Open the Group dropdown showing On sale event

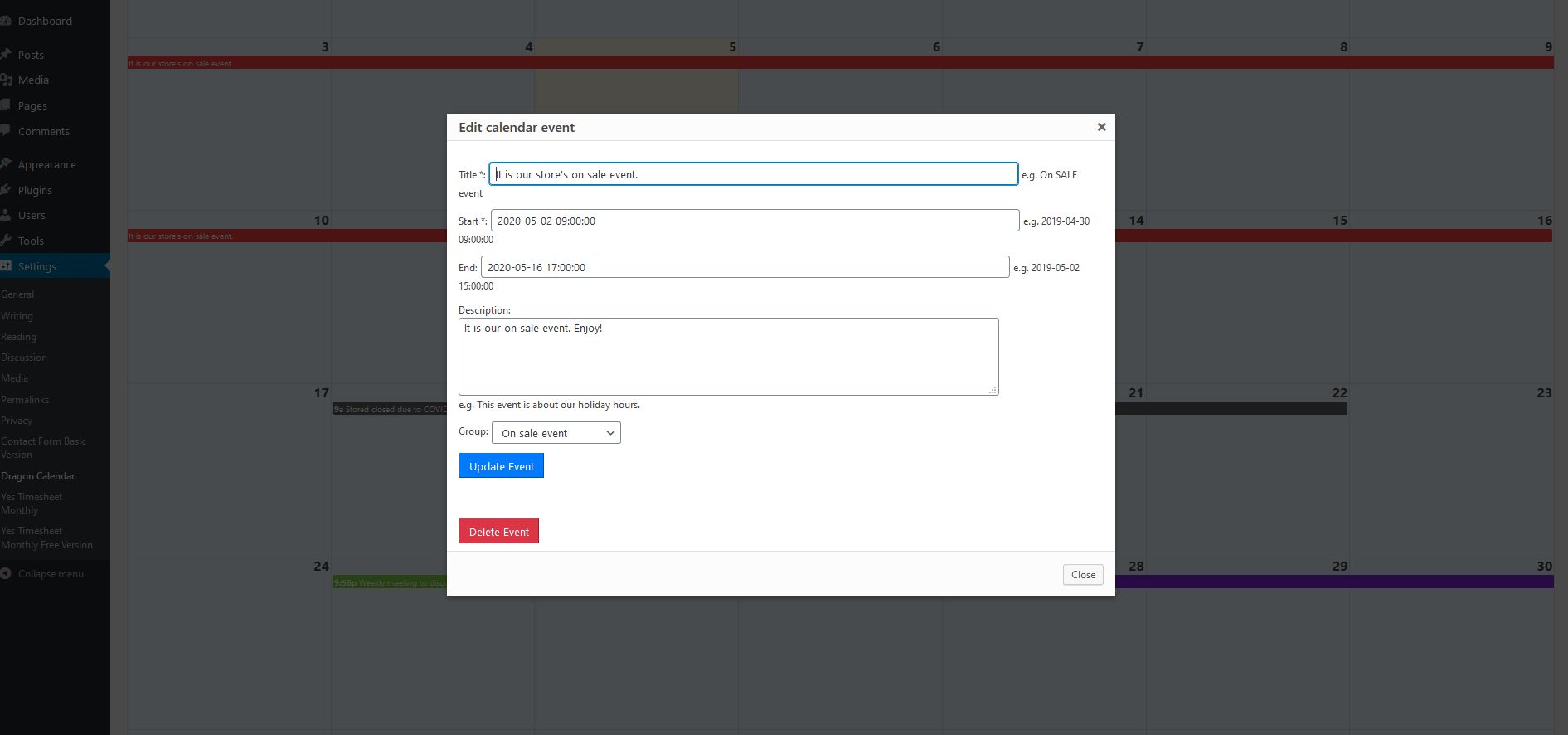[556, 433]
